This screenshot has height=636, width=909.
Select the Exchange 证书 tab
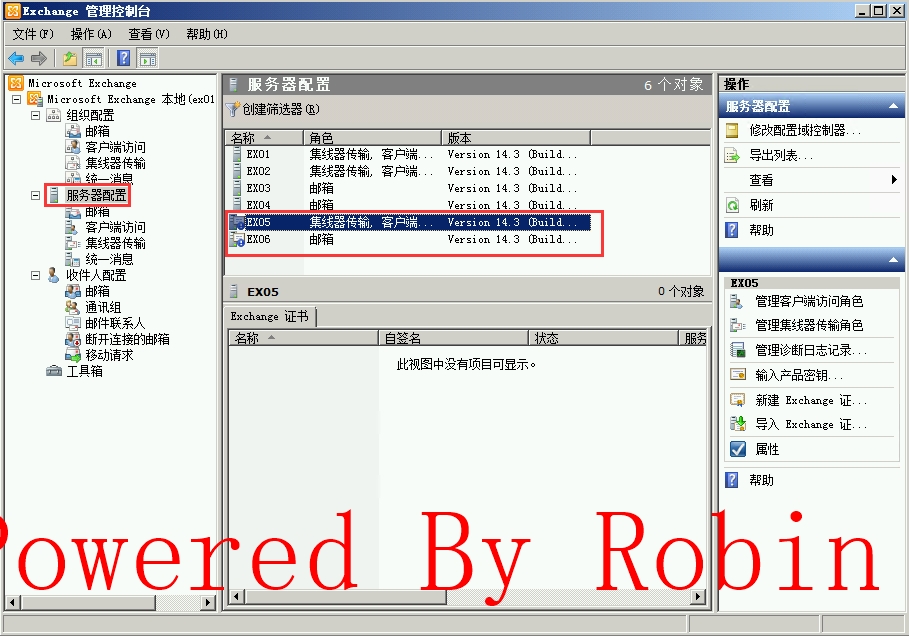270,316
